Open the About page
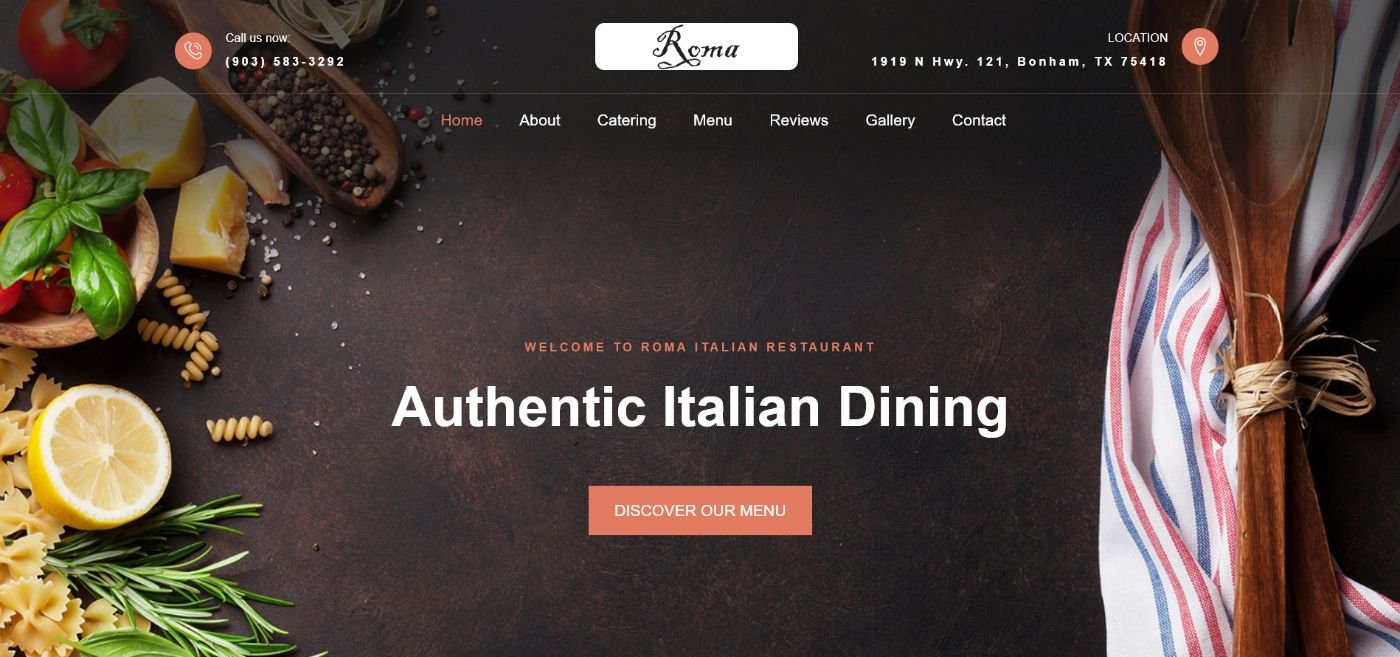The image size is (1400, 657). pyautogui.click(x=540, y=120)
